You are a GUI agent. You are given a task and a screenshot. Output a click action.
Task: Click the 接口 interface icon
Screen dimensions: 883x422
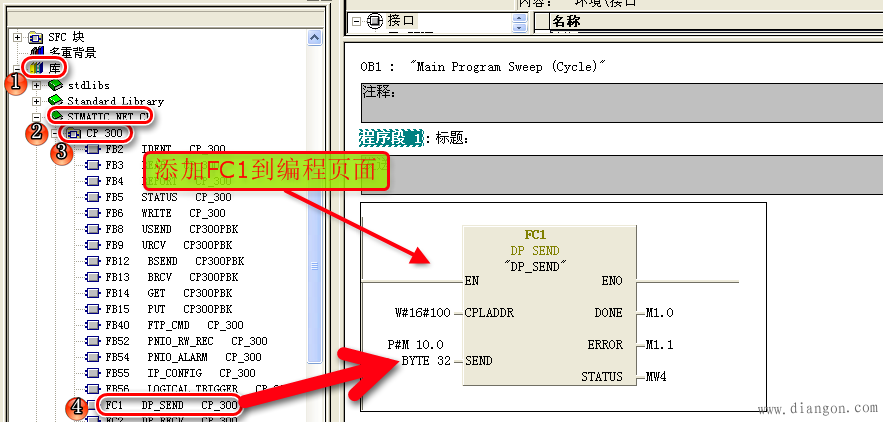[374, 20]
